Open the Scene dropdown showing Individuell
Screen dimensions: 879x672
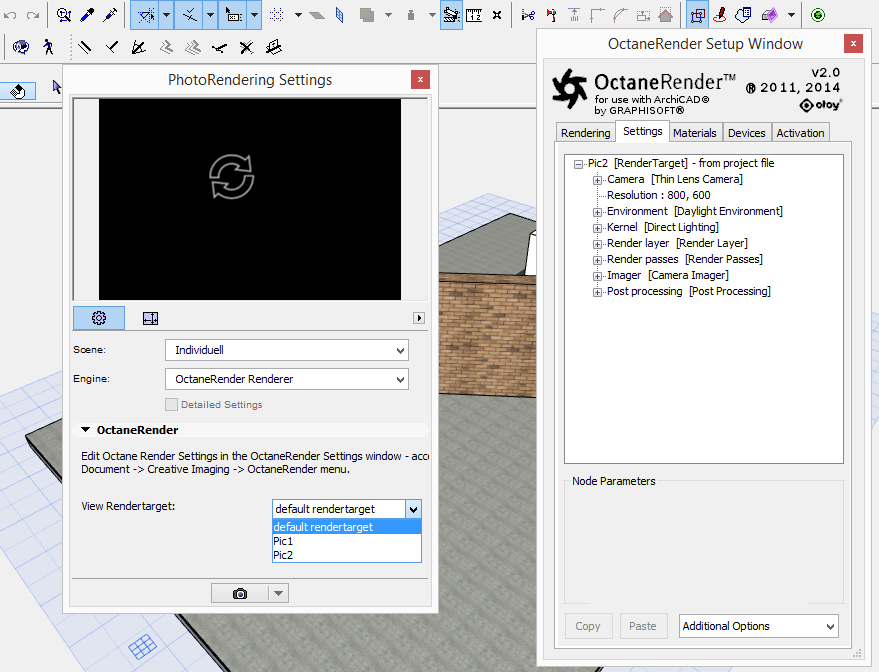tap(286, 350)
